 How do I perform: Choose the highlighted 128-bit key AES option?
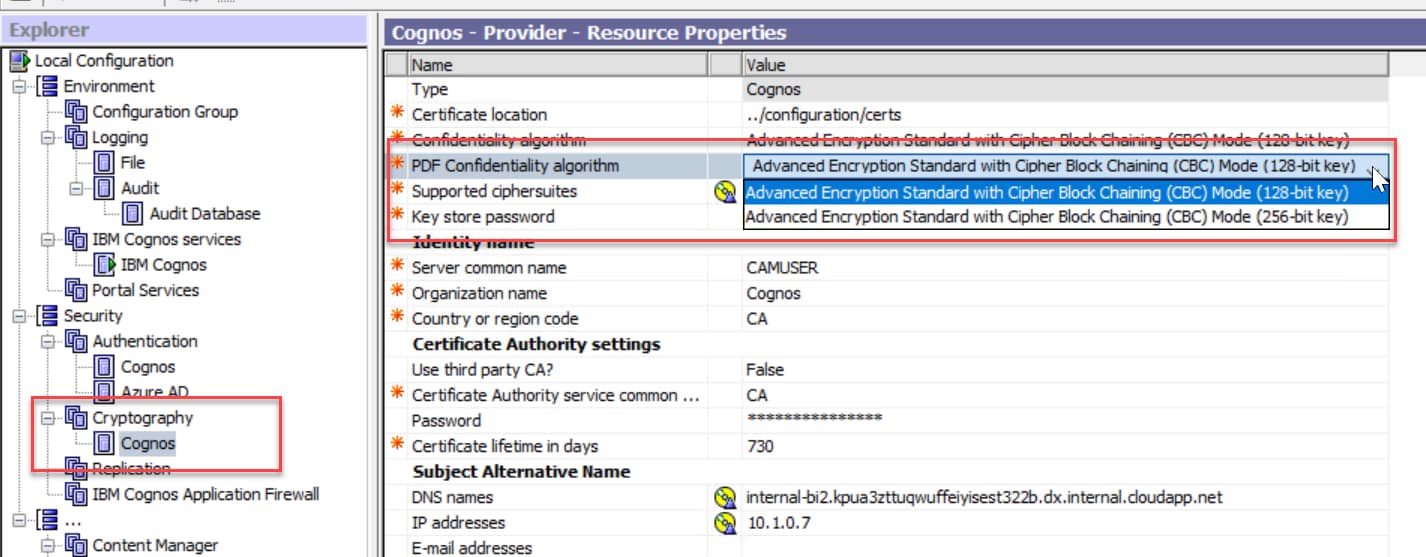[x=1046, y=192]
